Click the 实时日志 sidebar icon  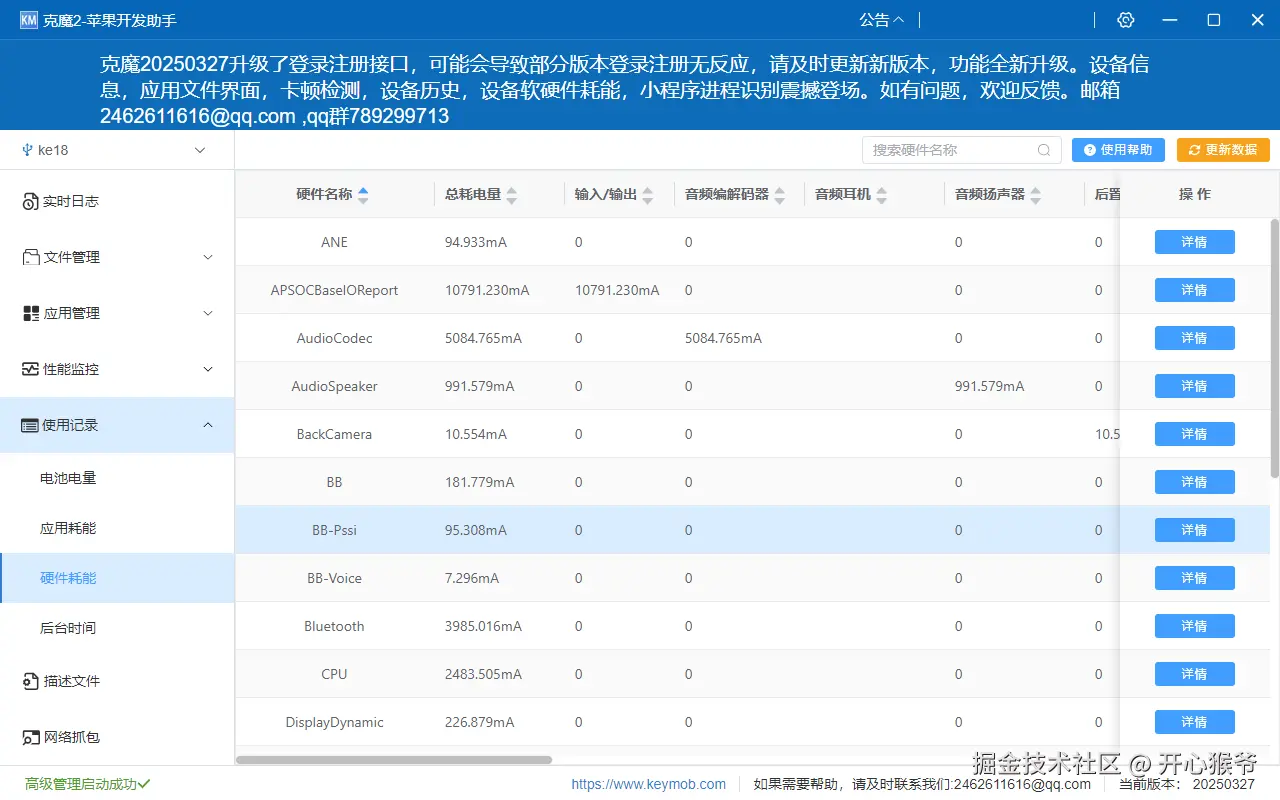30,201
